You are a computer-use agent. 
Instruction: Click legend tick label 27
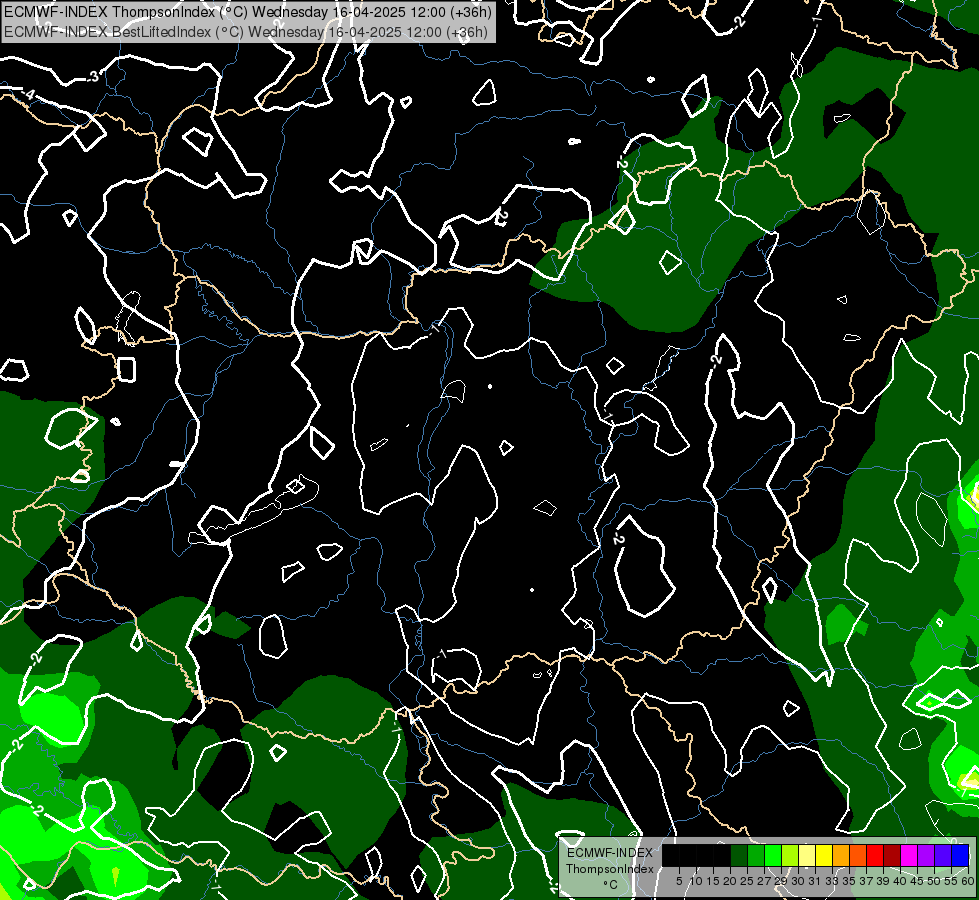click(764, 881)
